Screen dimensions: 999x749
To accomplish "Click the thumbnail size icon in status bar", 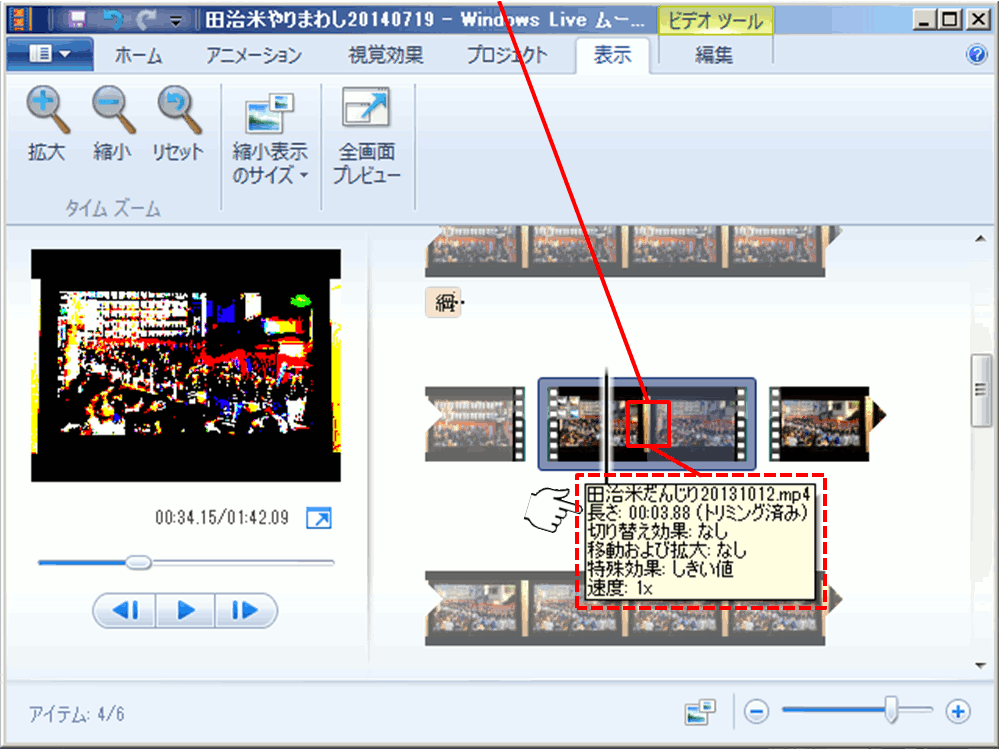I will tap(700, 712).
